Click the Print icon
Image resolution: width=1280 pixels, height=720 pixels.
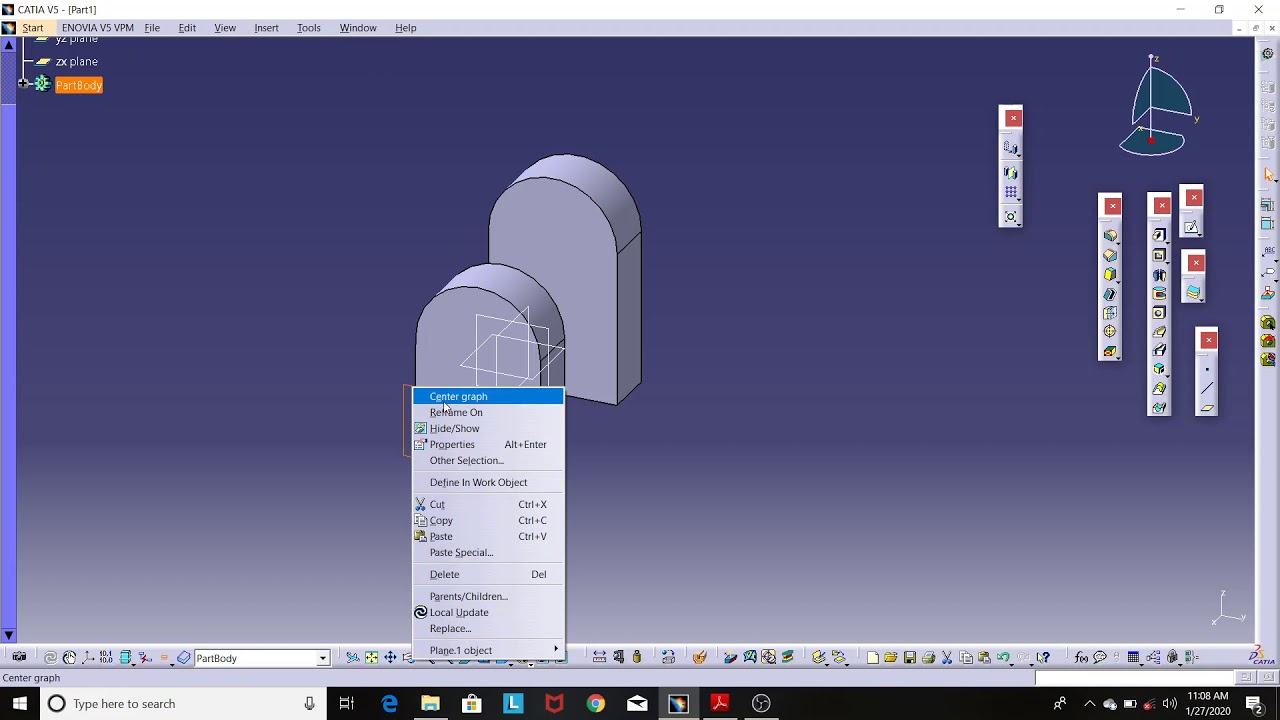(928, 657)
